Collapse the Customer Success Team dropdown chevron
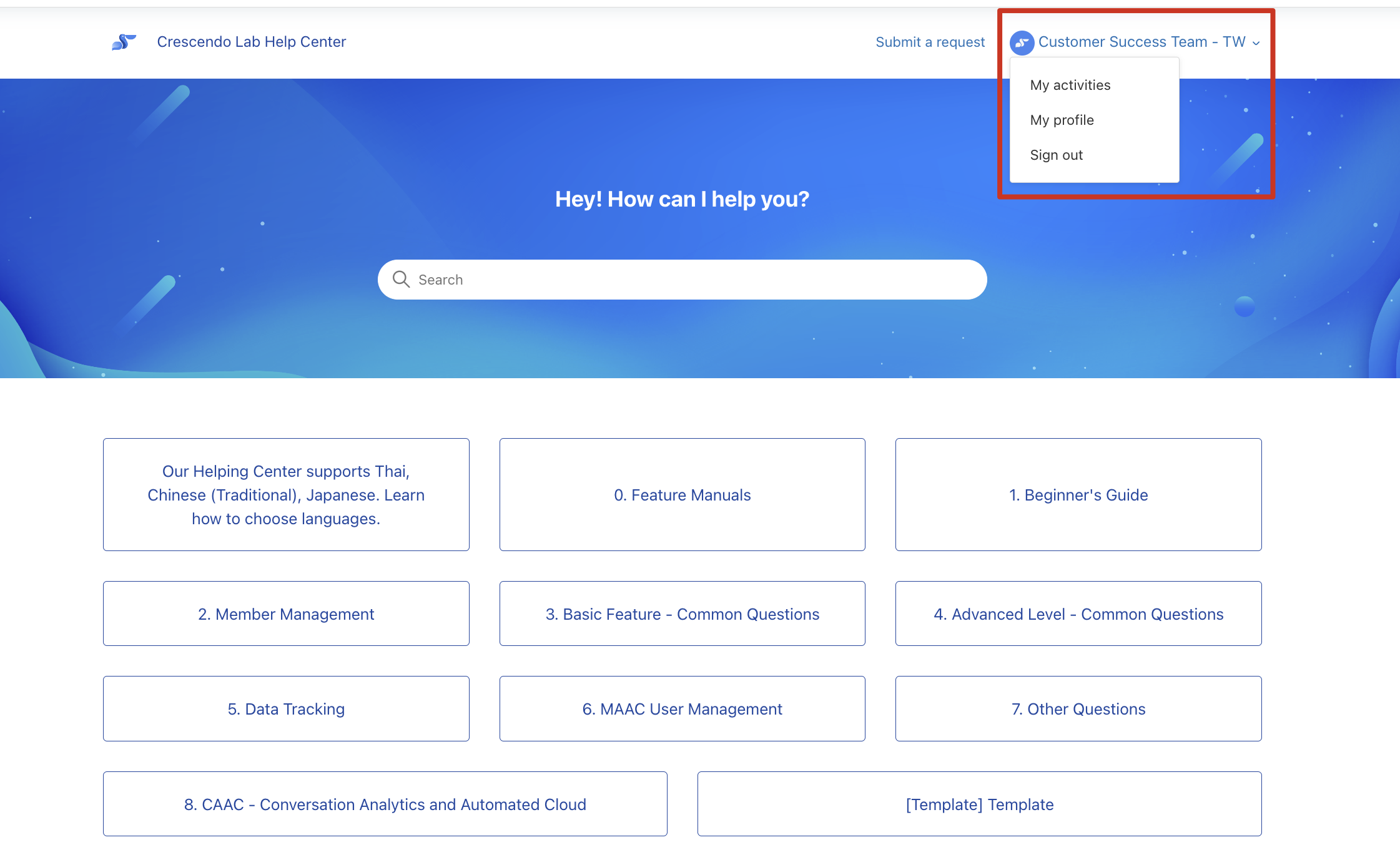1400x860 pixels. (1256, 43)
